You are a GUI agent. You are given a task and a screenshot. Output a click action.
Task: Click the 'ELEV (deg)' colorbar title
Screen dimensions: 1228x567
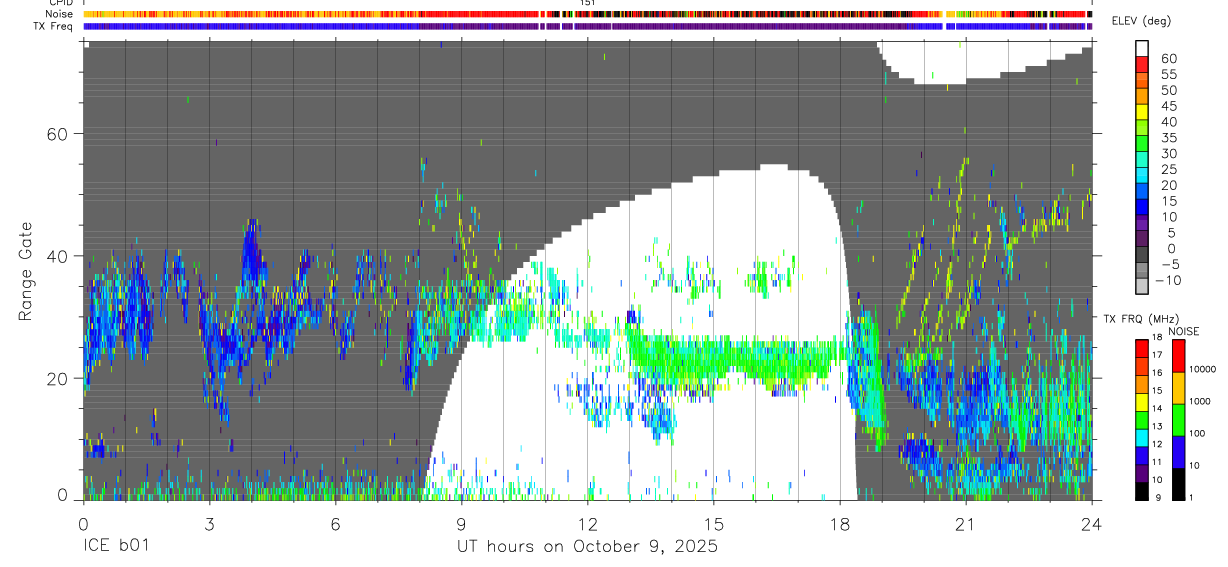tap(1141, 22)
